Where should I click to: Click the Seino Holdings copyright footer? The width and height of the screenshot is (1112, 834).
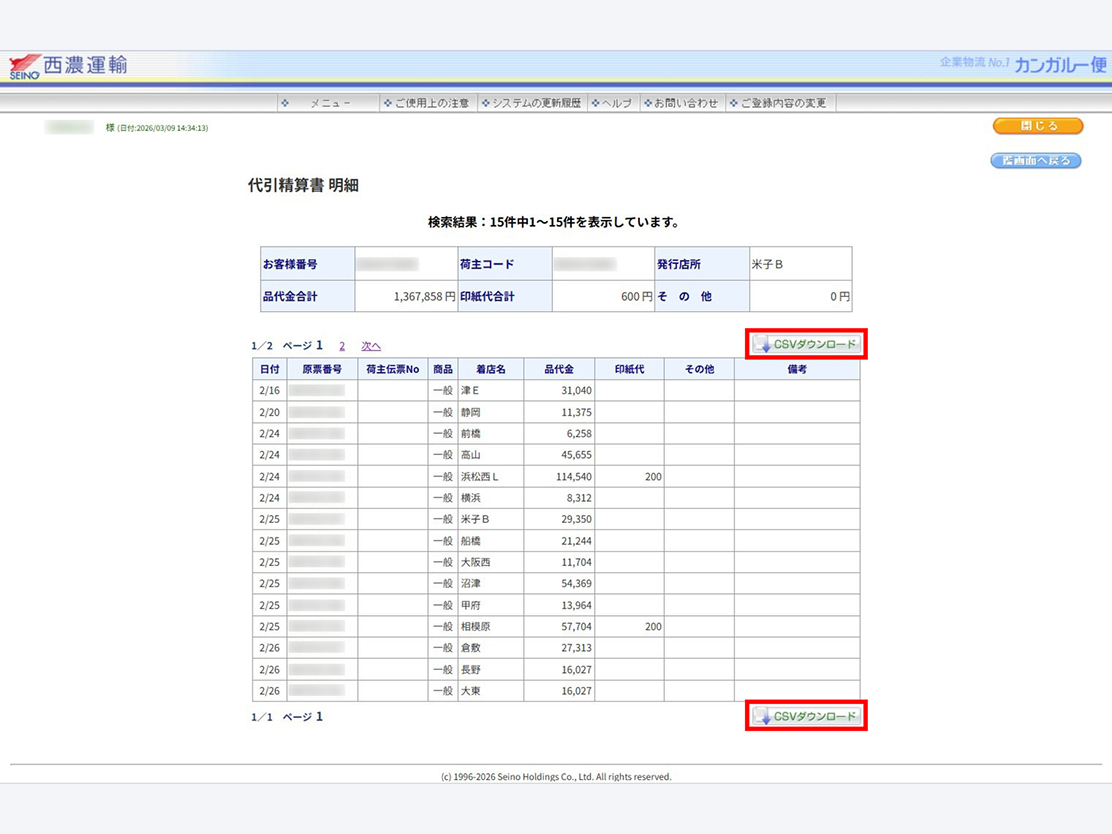point(556,777)
